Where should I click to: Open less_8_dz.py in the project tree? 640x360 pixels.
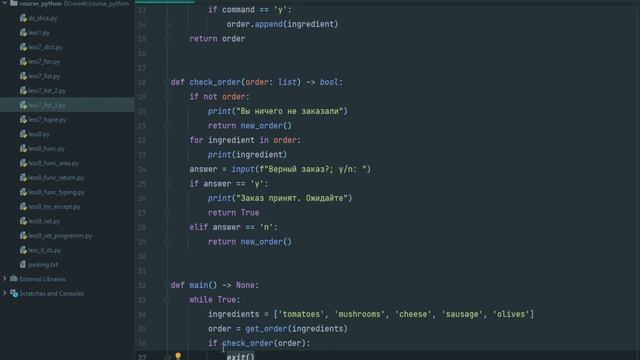tap(44, 250)
